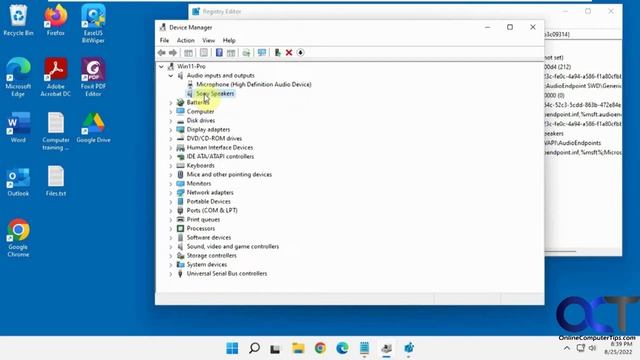The width and height of the screenshot is (640, 360).
Task: Open the Help menu
Action: (x=229, y=40)
